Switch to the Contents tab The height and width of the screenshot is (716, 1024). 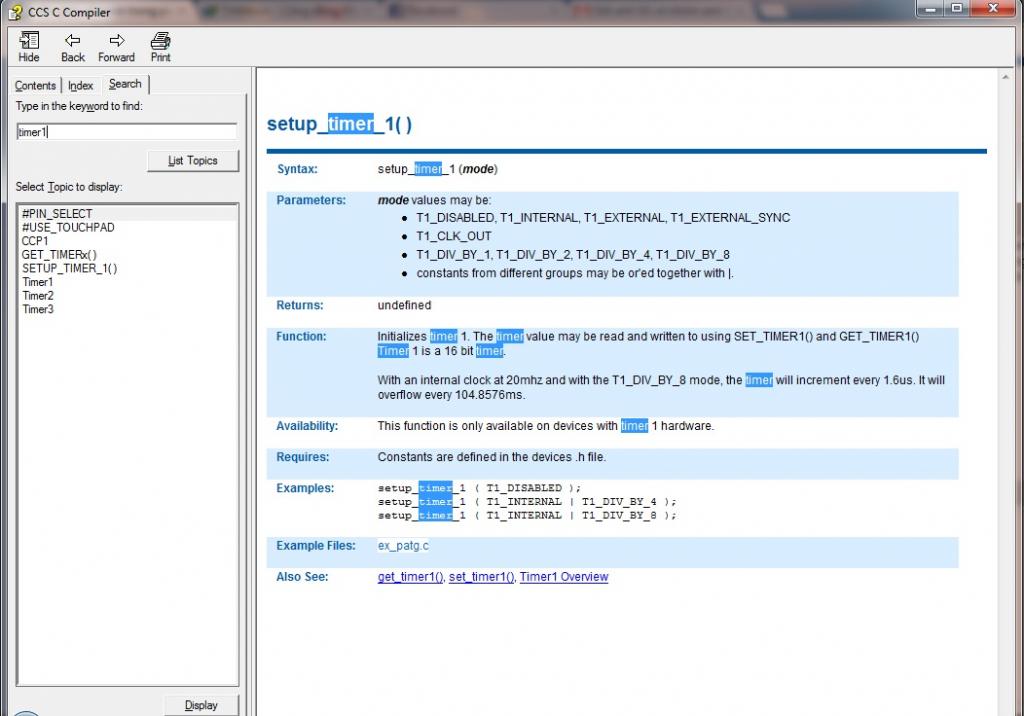tap(35, 86)
